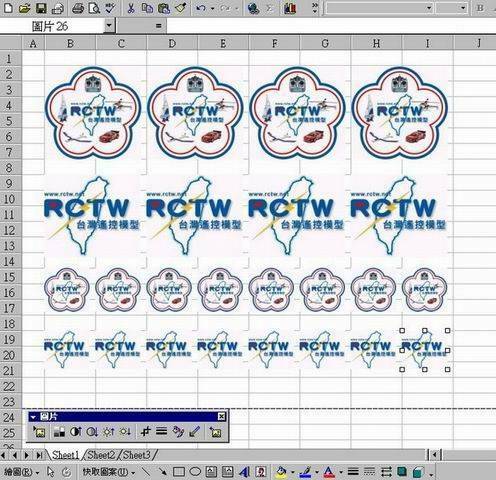Open Fill Color dropdown arrow

pyautogui.click(x=292, y=472)
